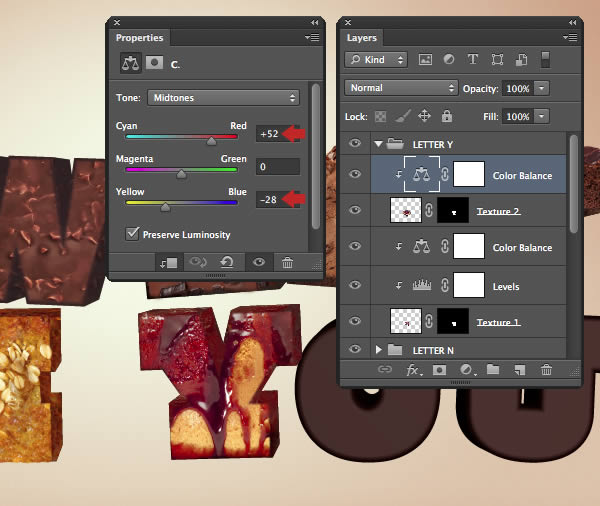This screenshot has height=506, width=600.
Task: Lock transparent pixels icon
Action: [x=380, y=116]
